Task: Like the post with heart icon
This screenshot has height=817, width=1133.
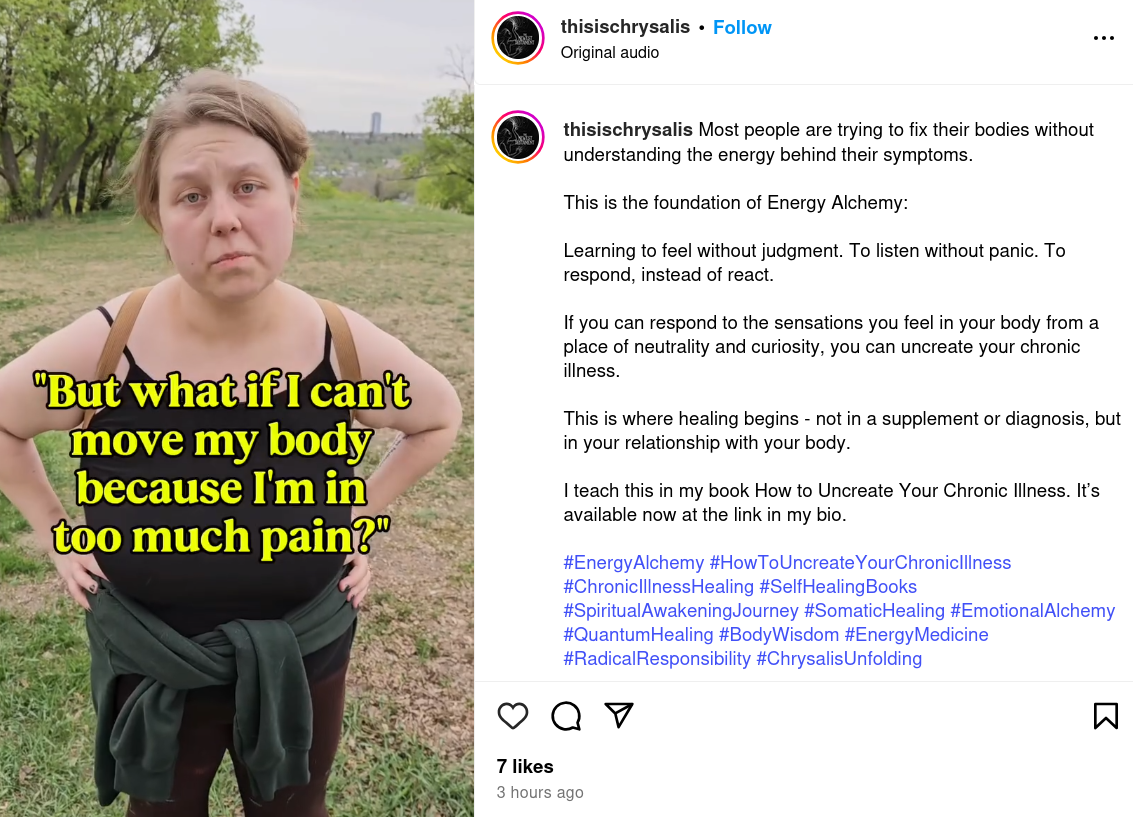Action: 513,716
